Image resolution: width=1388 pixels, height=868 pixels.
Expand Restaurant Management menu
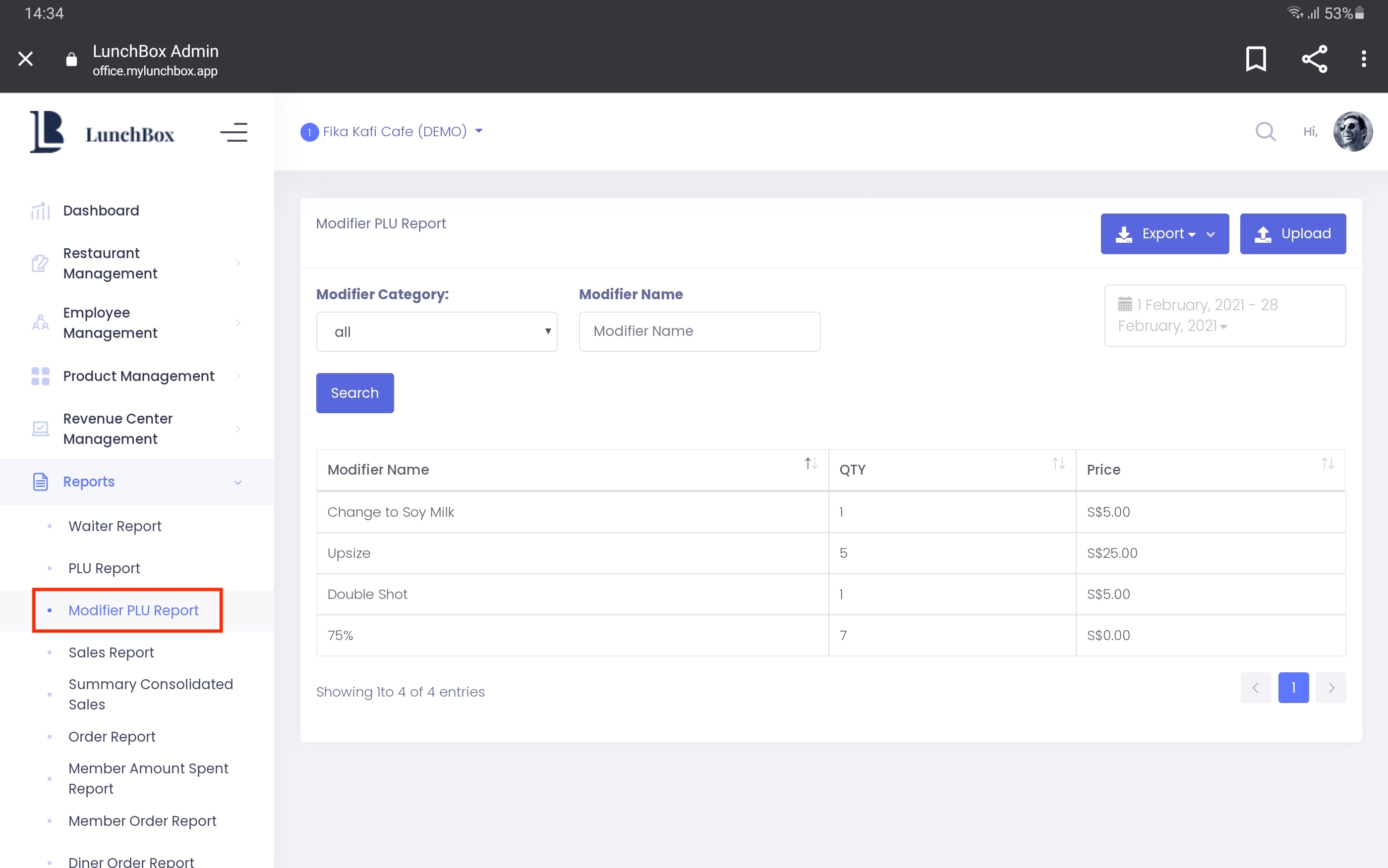136,264
